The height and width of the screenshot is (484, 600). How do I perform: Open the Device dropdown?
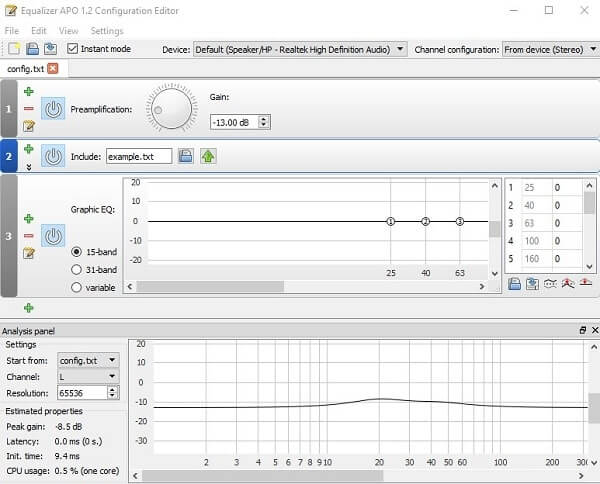(300, 49)
